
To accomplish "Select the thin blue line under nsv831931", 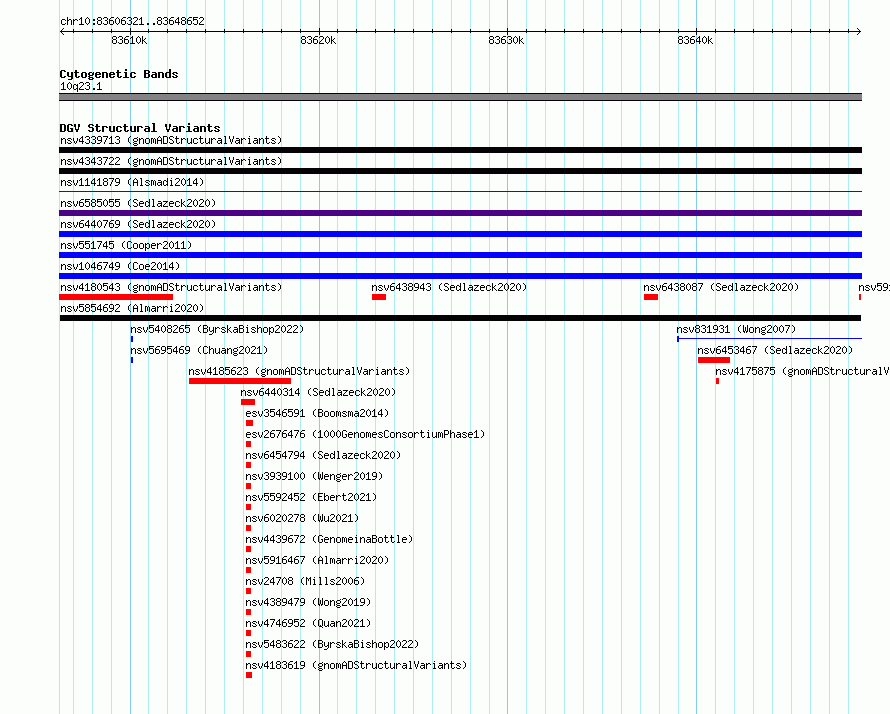I will pyautogui.click(x=770, y=339).
